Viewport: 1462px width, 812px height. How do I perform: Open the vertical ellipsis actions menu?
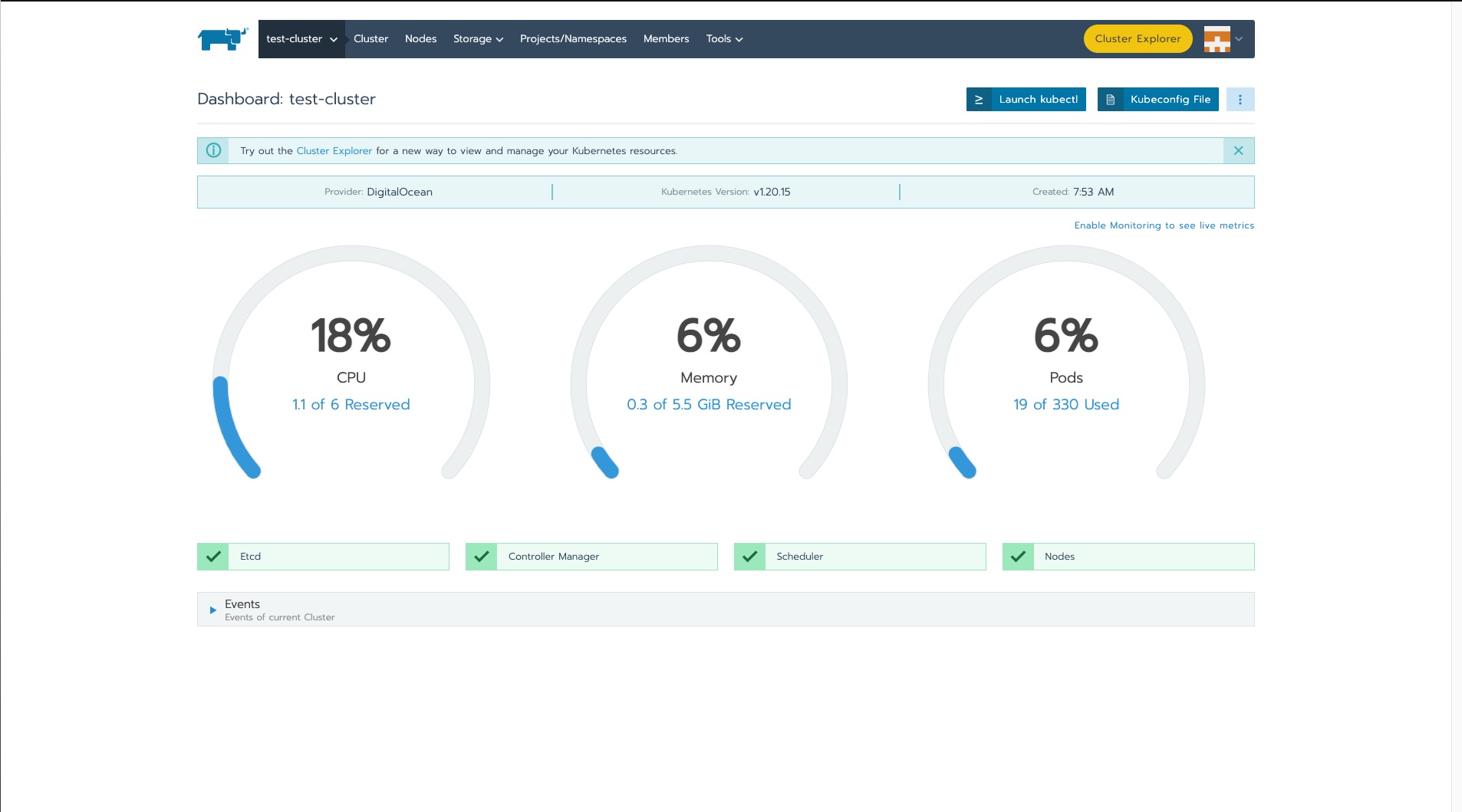click(1240, 99)
